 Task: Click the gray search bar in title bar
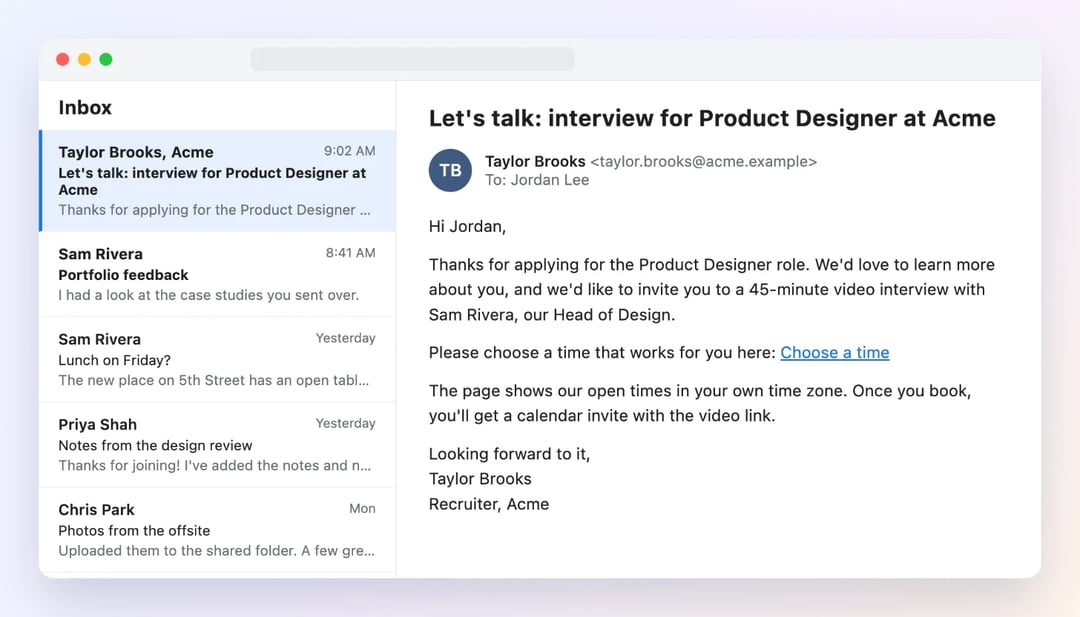click(413, 59)
